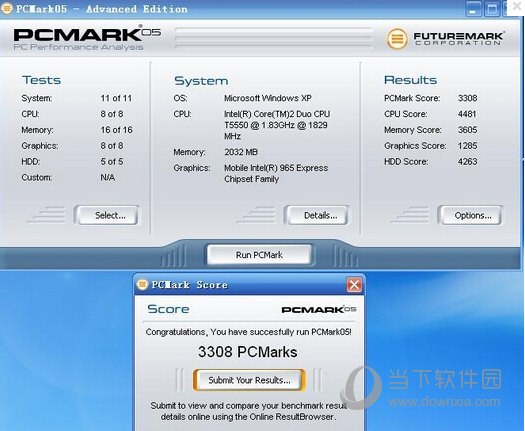The height and width of the screenshot is (431, 525).
Task: Maximize the PCMark05 main window
Action: [492, 9]
